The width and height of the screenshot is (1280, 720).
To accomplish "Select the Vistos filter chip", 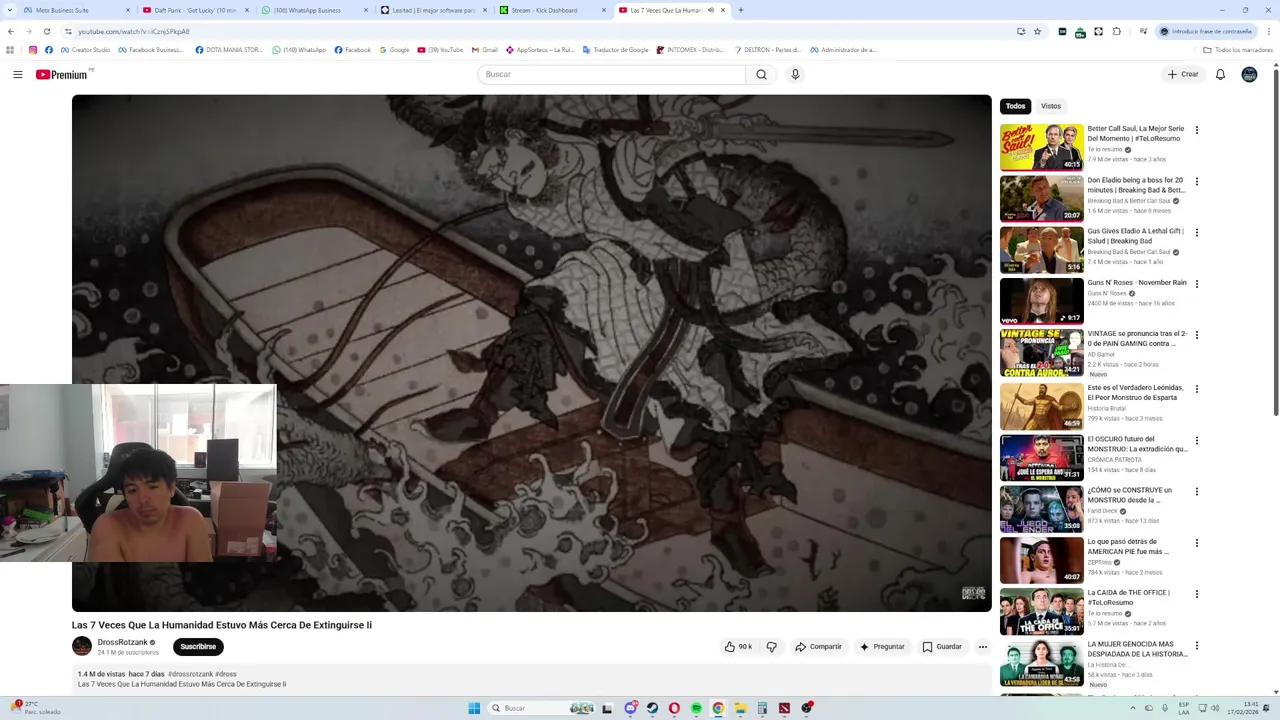I will click(x=1050, y=106).
